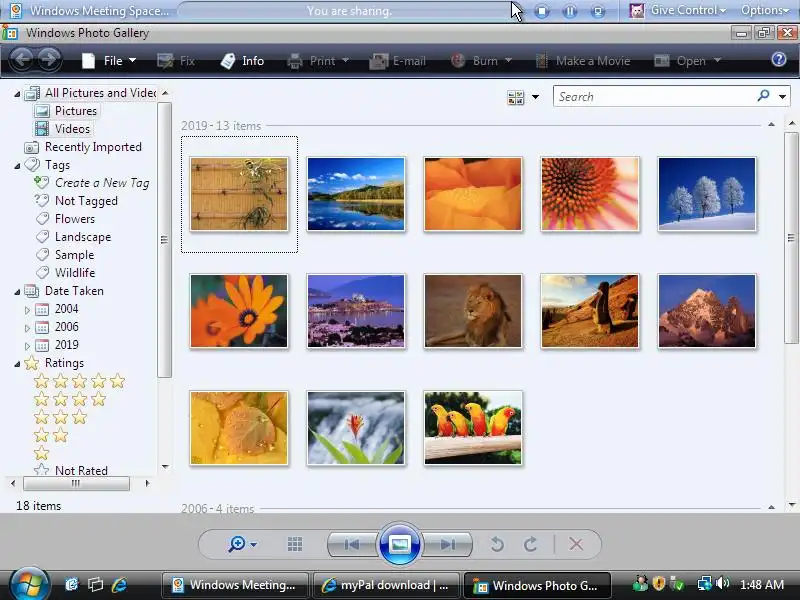Click the search magnifier icon
This screenshot has height=600, width=800.
pyautogui.click(x=763, y=95)
